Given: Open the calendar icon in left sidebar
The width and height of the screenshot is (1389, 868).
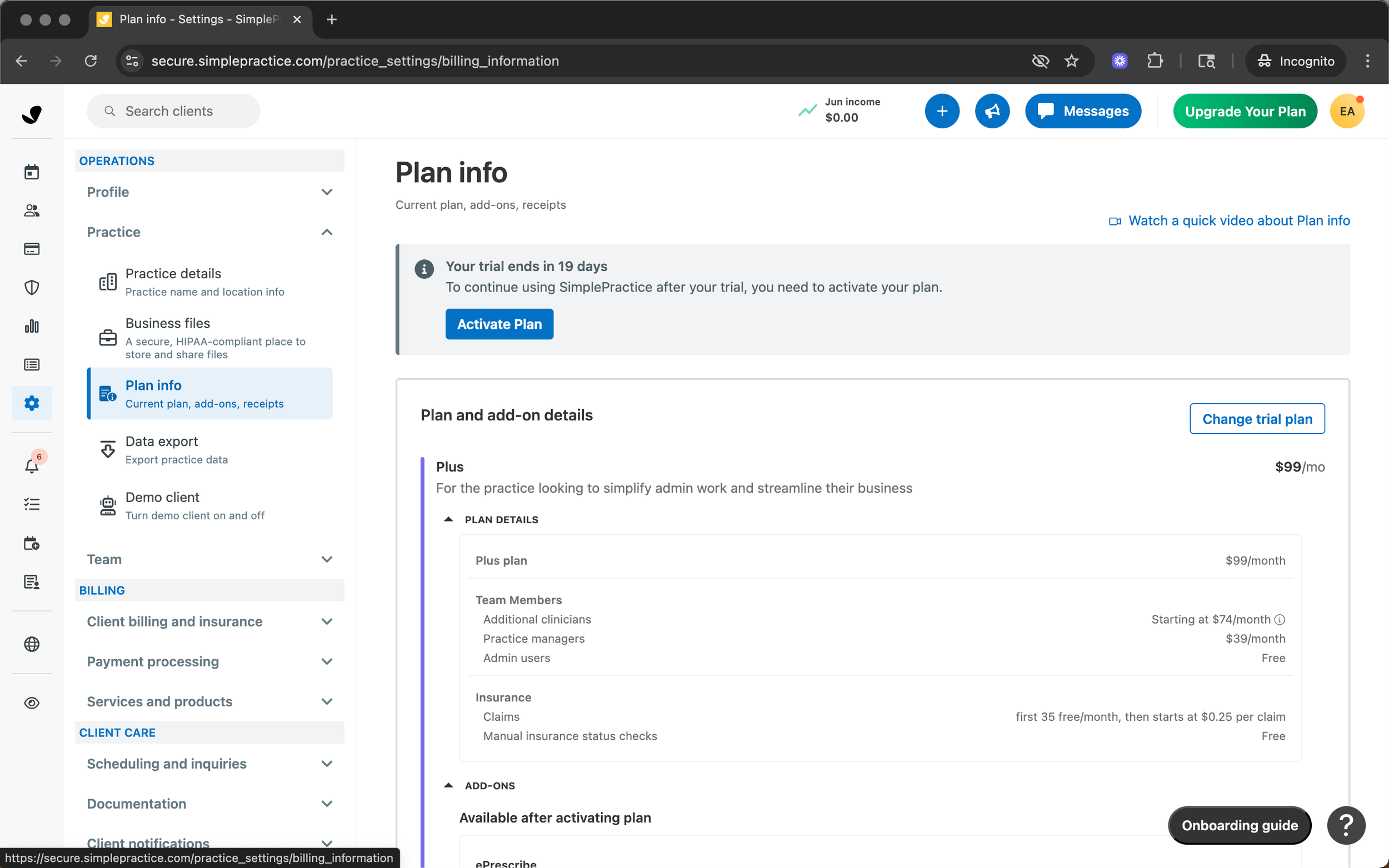Looking at the screenshot, I should [32, 172].
